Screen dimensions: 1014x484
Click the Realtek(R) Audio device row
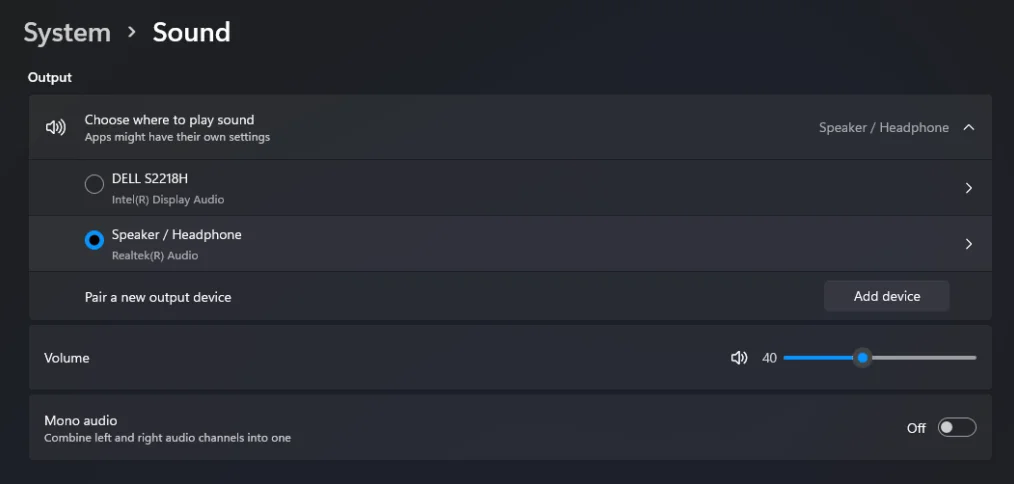[x=155, y=256]
